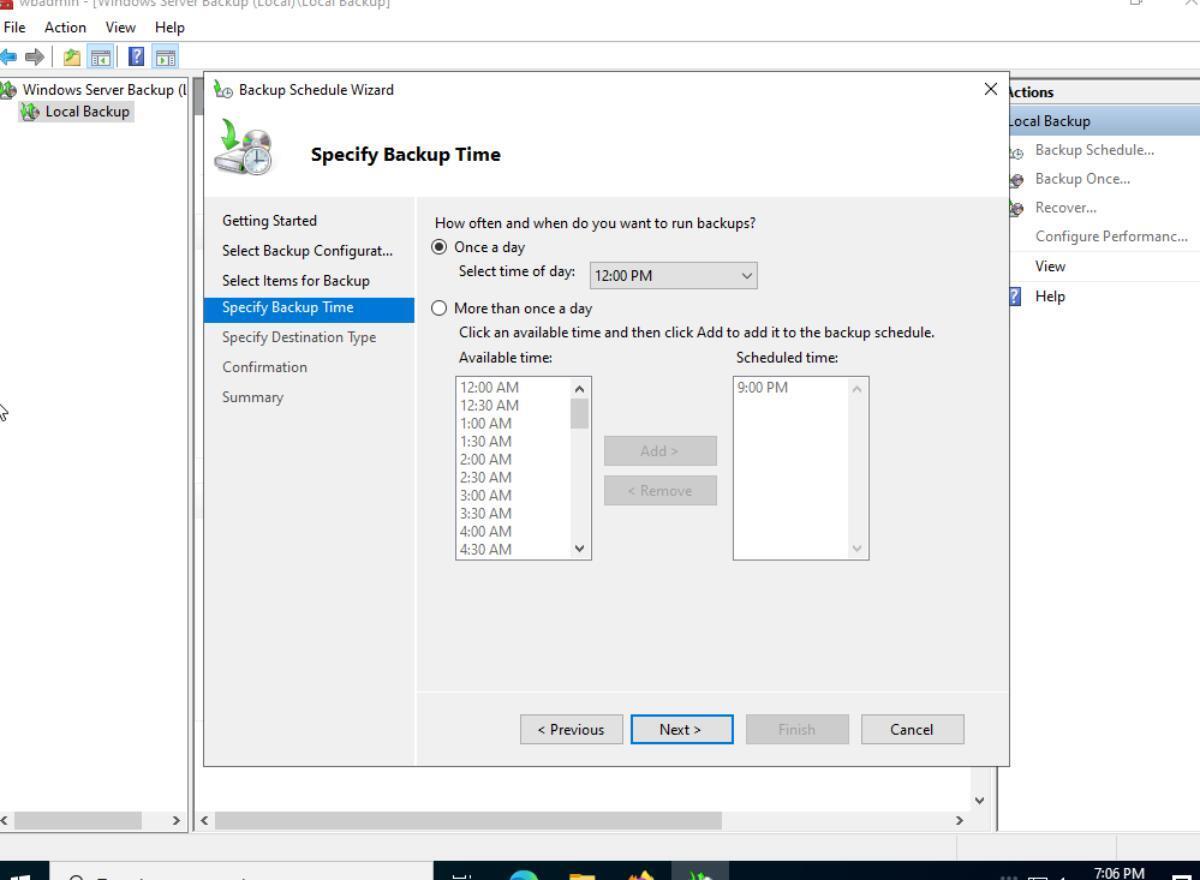This screenshot has height=880, width=1200.
Task: Click the blue Help question-mark toolbar icon
Action: (137, 58)
